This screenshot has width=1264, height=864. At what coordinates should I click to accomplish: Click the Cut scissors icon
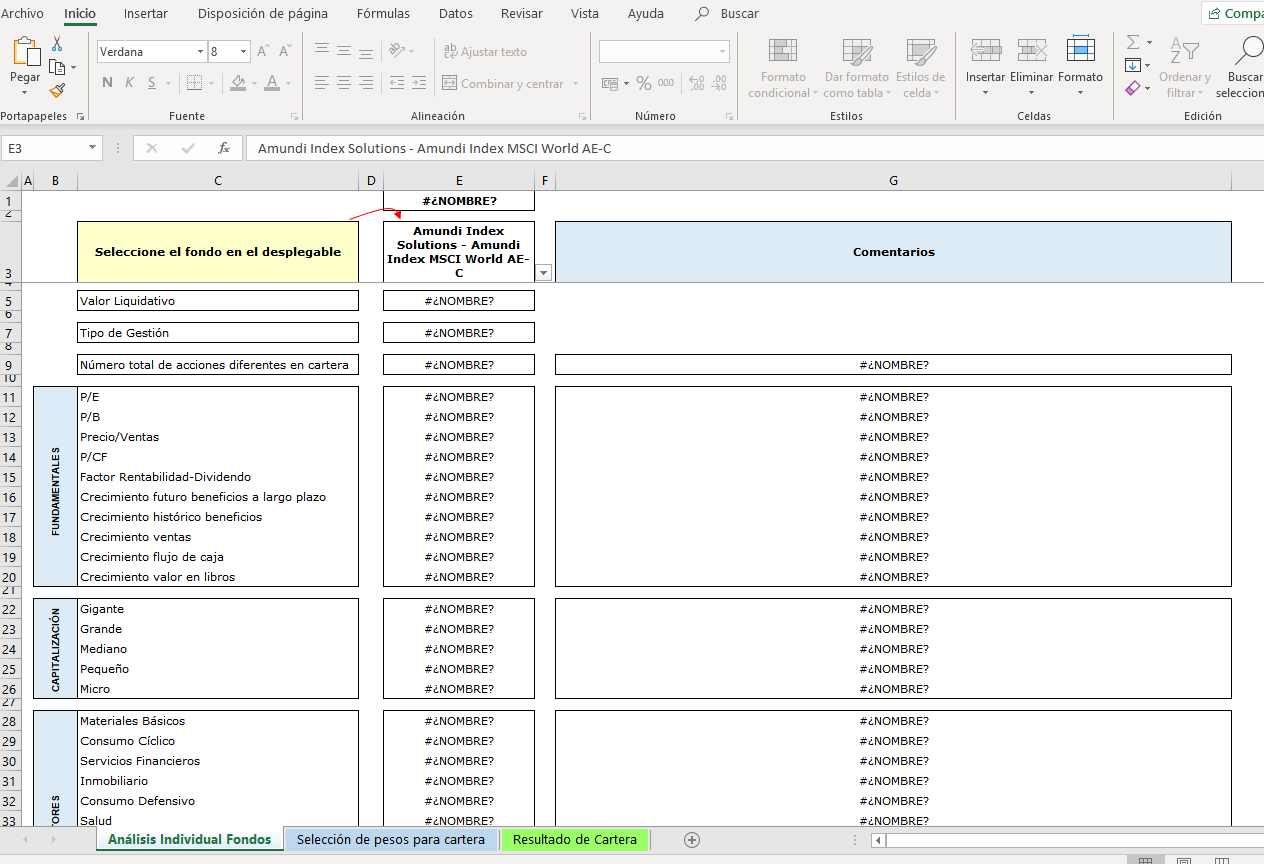point(57,44)
